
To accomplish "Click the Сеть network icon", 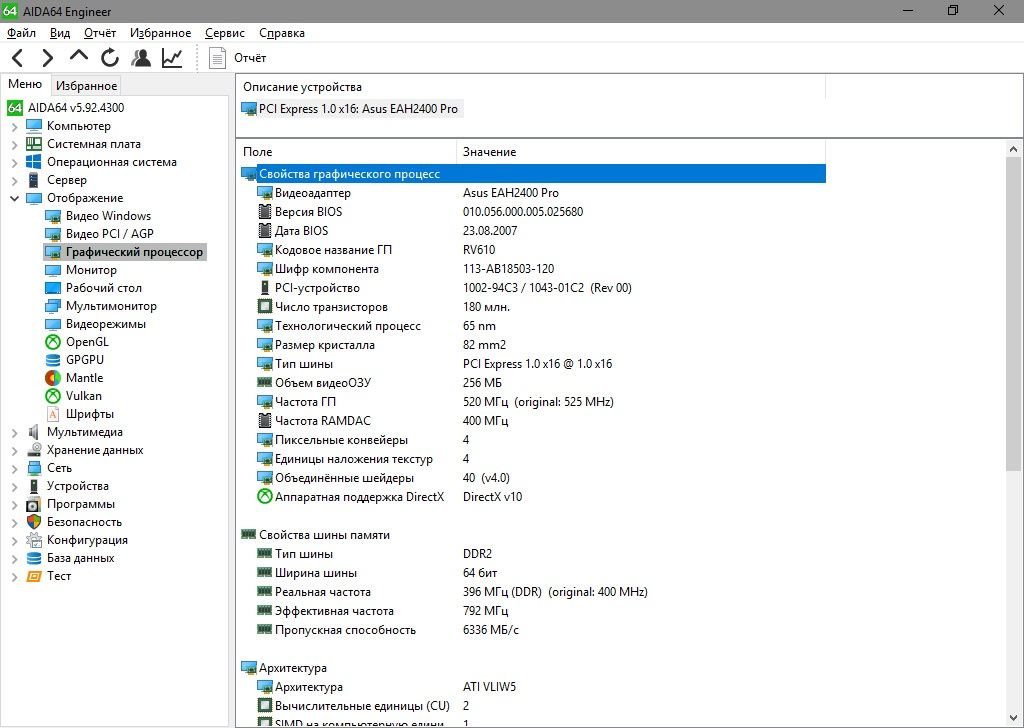I will (34, 468).
